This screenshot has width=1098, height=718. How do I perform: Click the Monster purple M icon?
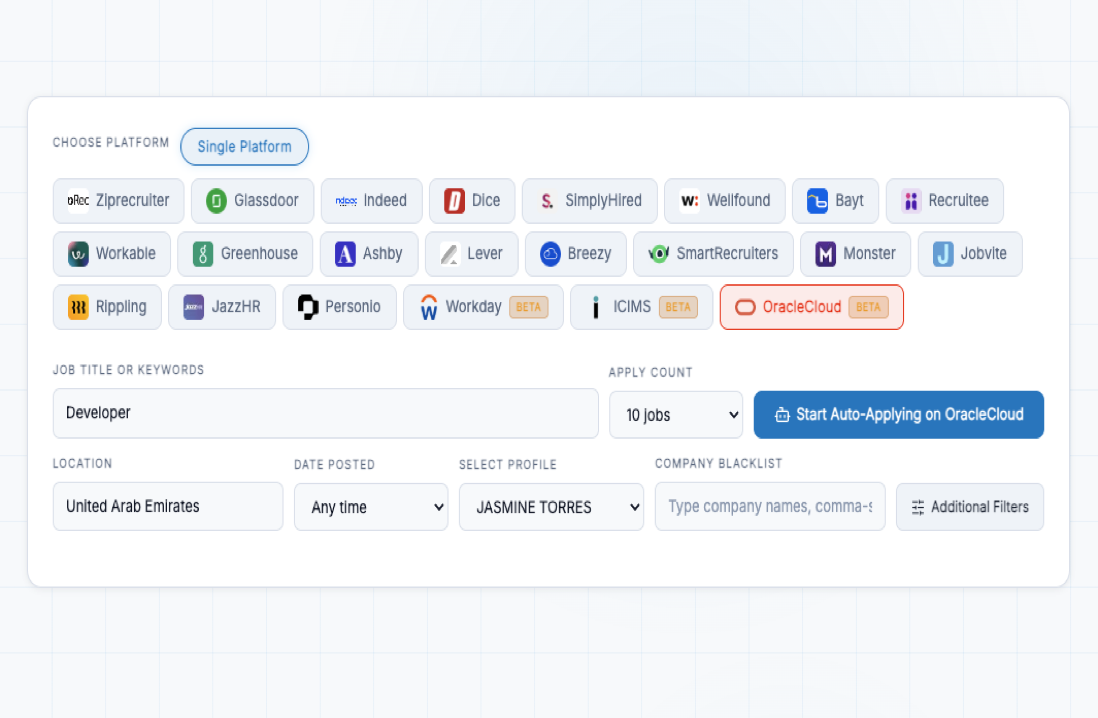click(x=825, y=254)
